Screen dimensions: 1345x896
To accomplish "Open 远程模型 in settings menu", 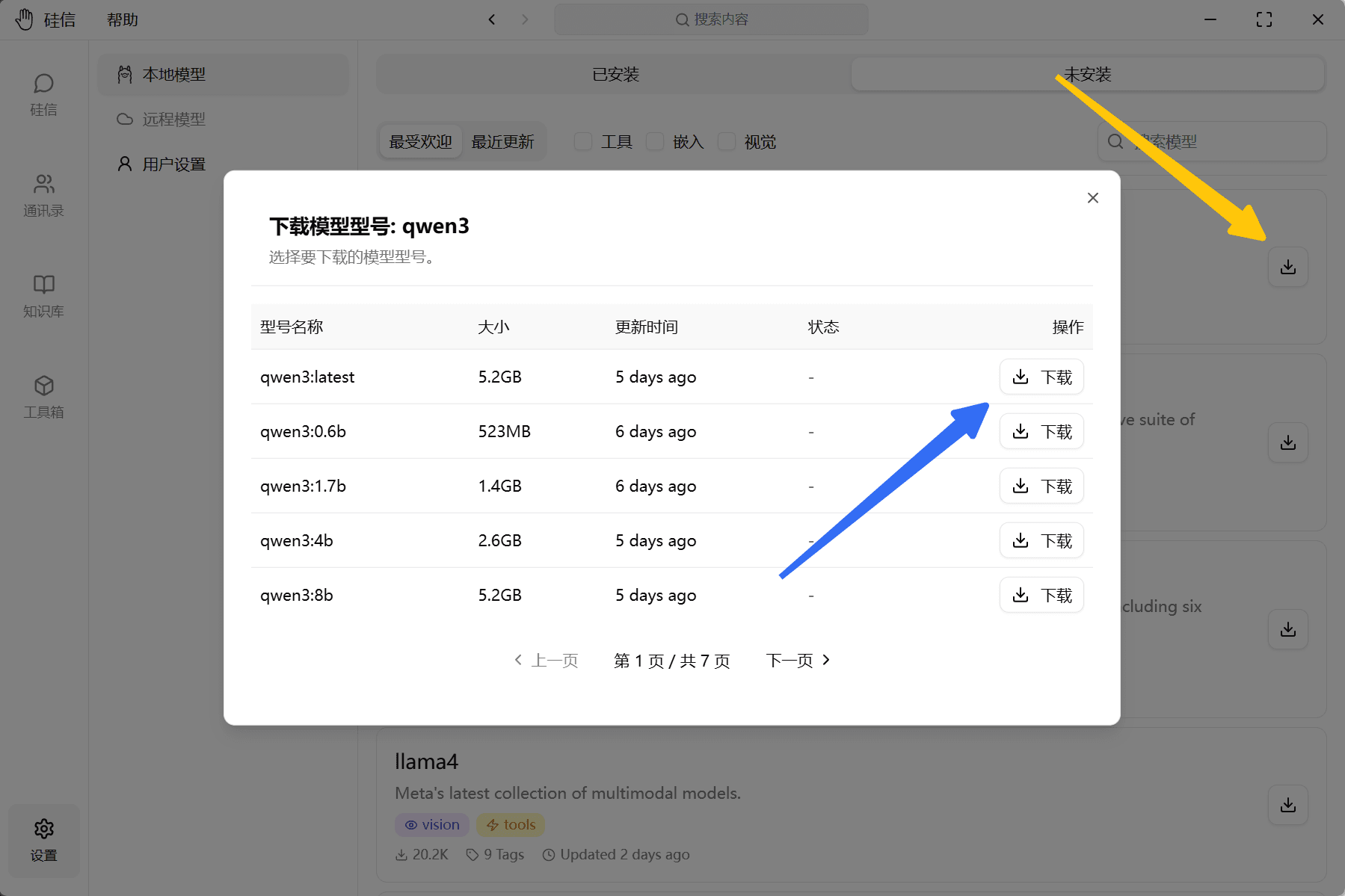I will click(223, 119).
